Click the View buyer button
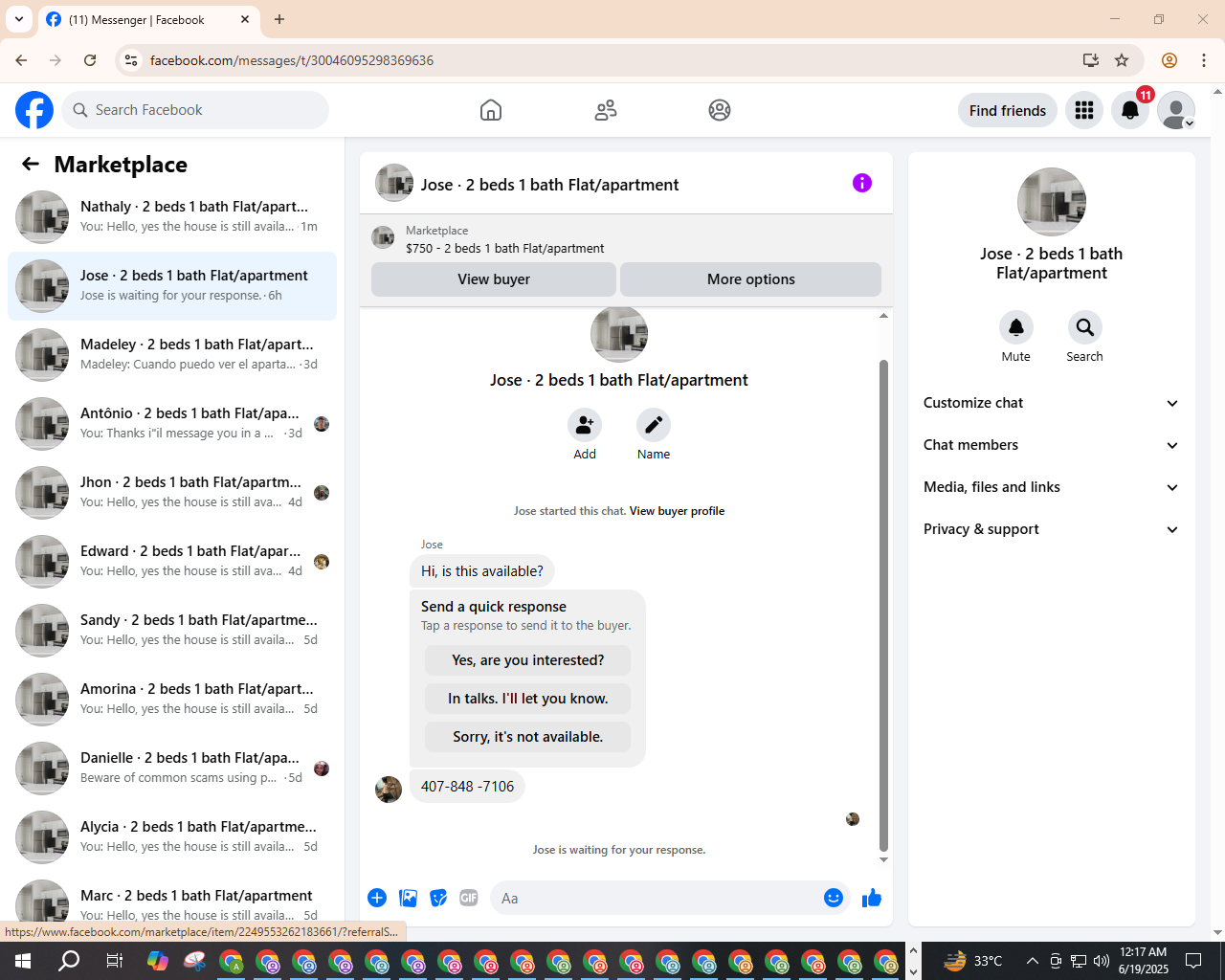 click(494, 279)
